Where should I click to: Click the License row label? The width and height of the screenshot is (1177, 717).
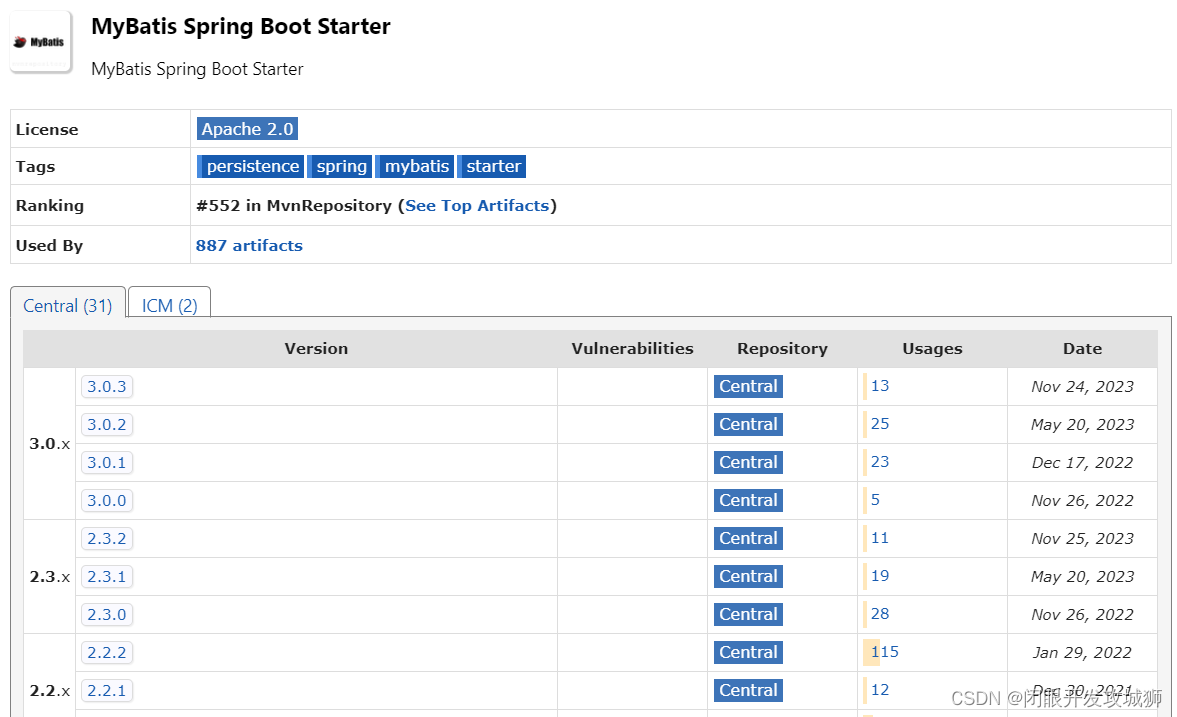pyautogui.click(x=47, y=129)
